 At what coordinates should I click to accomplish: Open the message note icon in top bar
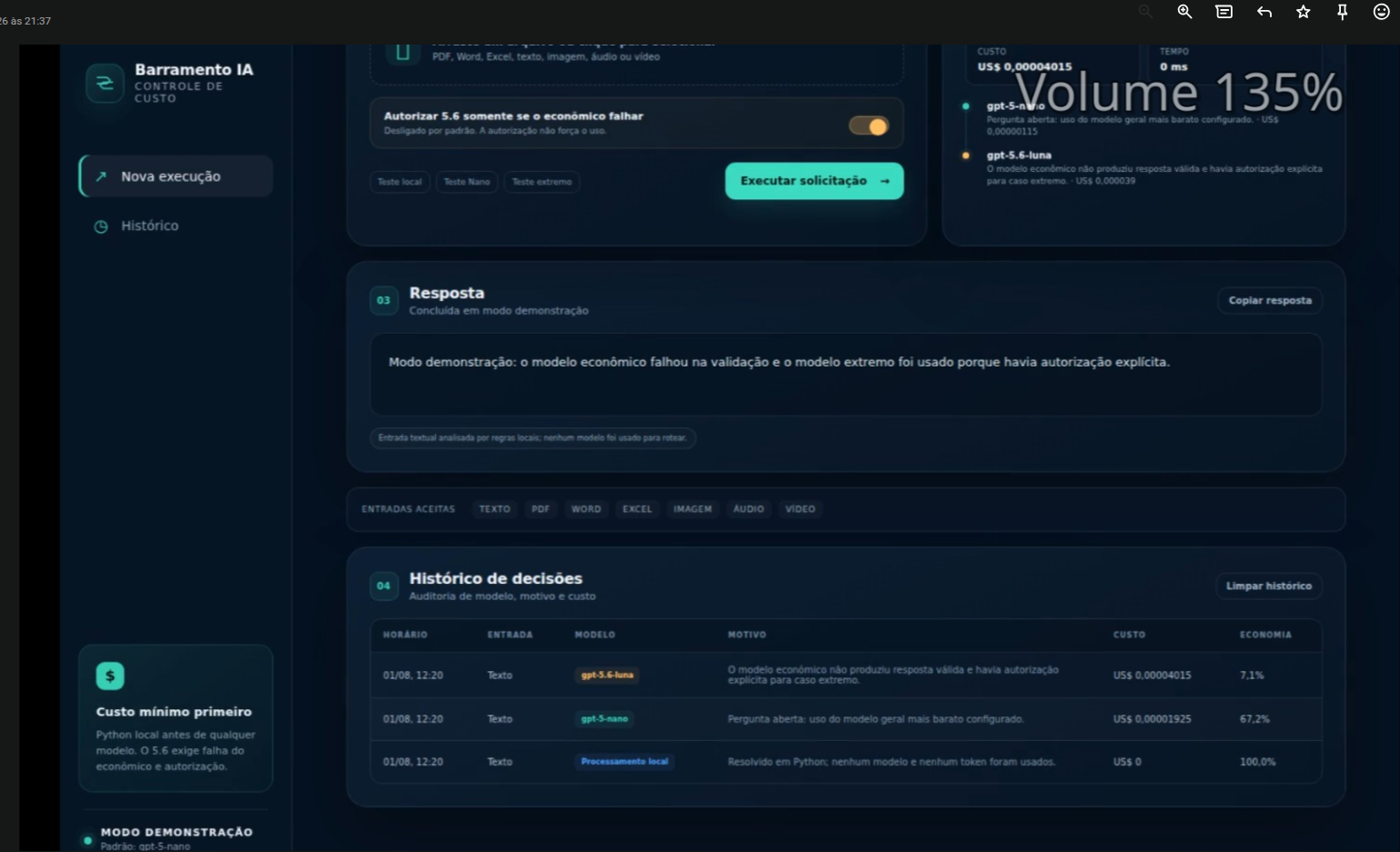[x=1224, y=12]
